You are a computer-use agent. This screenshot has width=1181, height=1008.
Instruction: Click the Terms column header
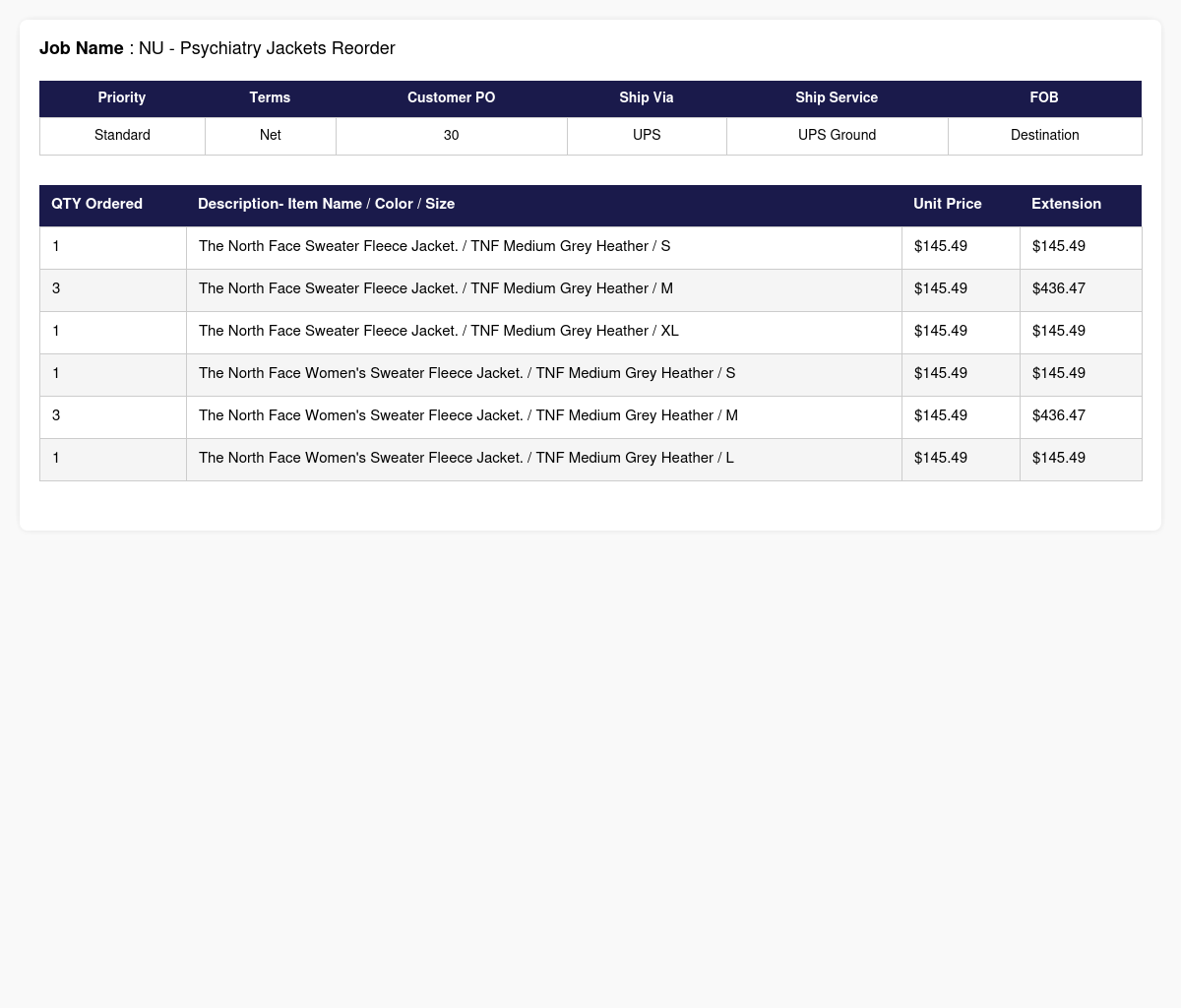(270, 98)
